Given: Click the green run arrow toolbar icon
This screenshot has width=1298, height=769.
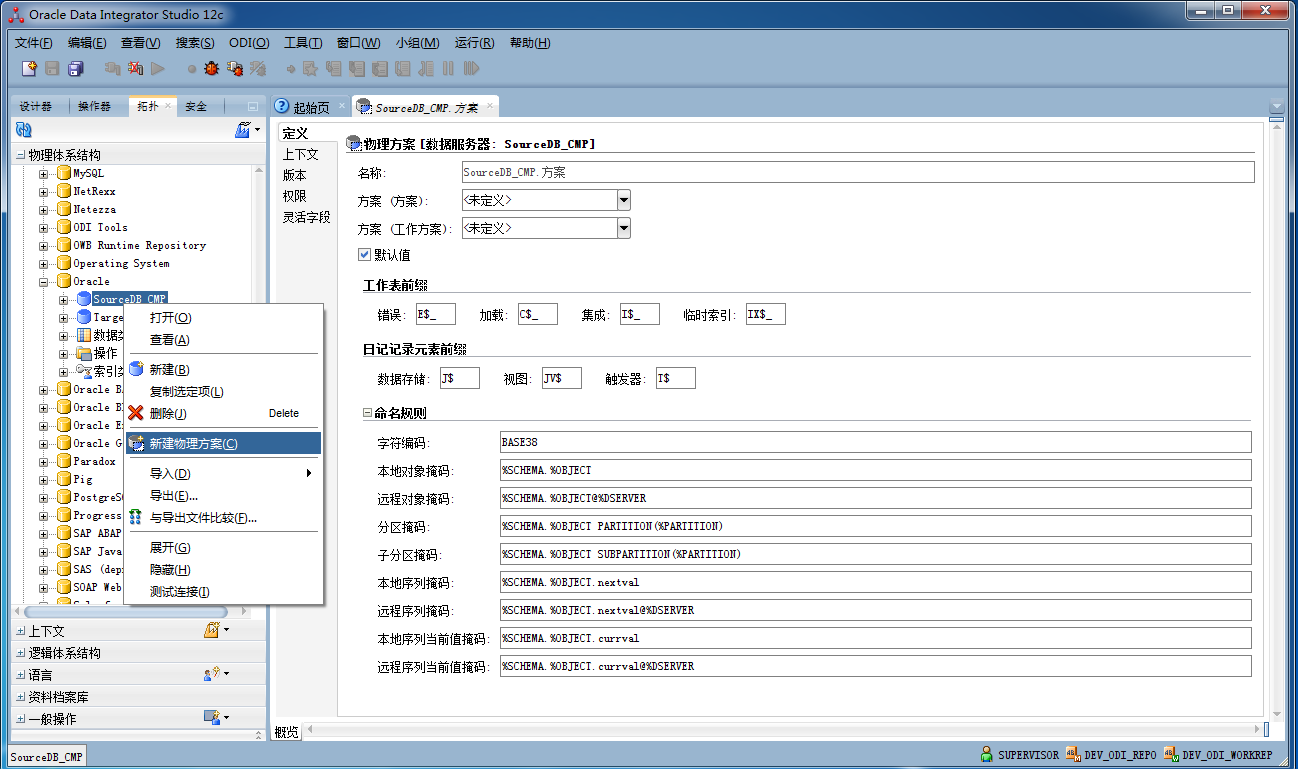Looking at the screenshot, I should pyautogui.click(x=158, y=68).
